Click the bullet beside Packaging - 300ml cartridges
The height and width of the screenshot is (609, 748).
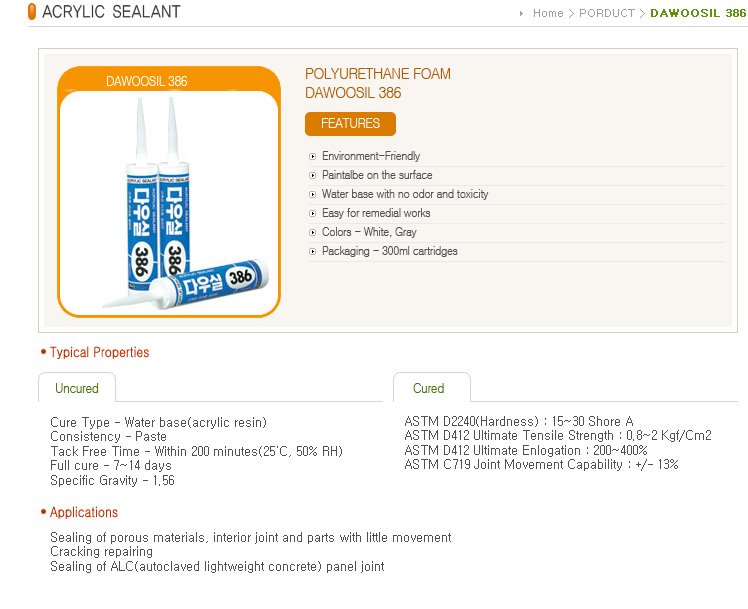click(x=312, y=251)
